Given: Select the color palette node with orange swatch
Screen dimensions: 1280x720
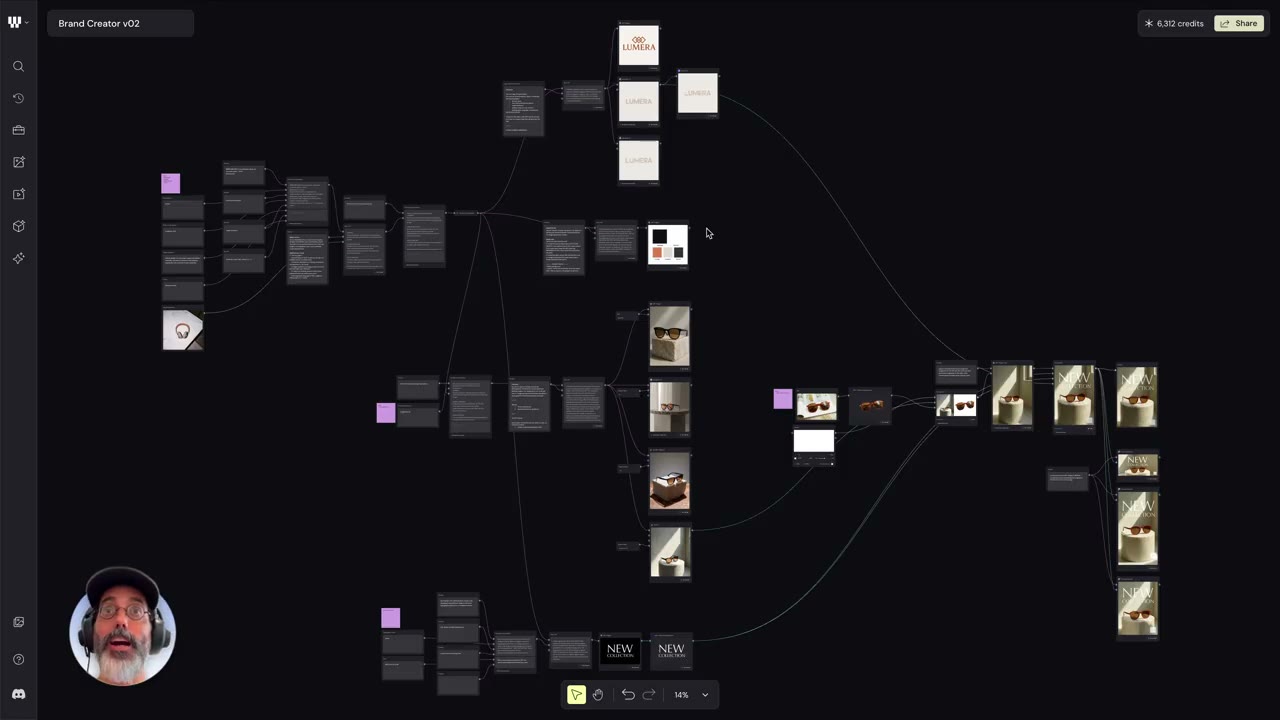Looking at the screenshot, I should (668, 245).
